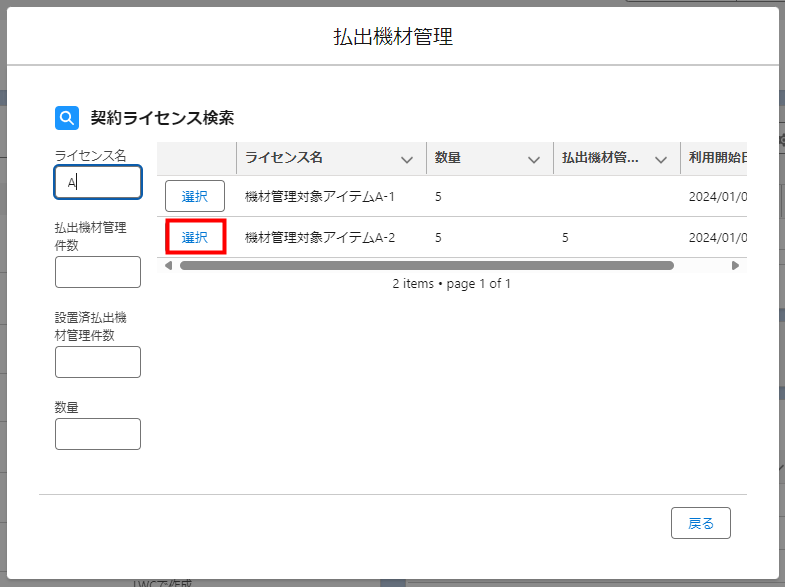Viewport: 785px width, 587px height.
Task: Click the 払出機材管... column header label
Action: pyautogui.click(x=600, y=158)
